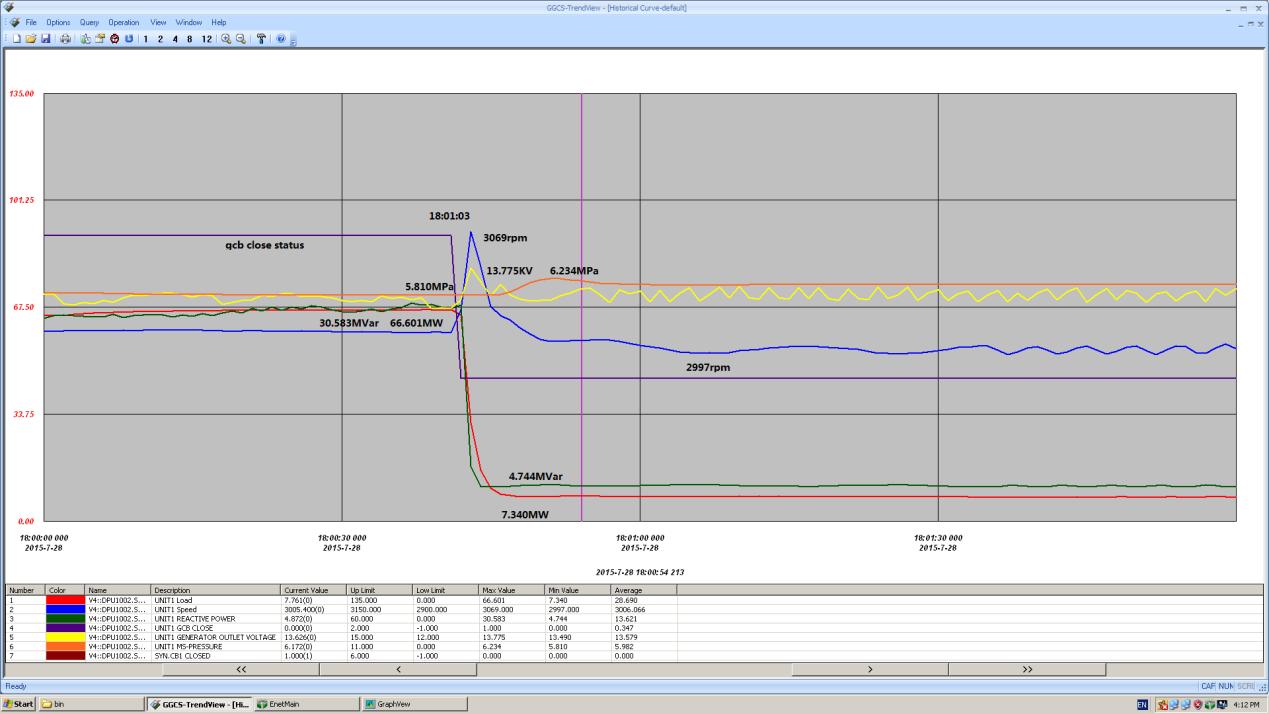Select the UNIT1 Load description cell
This screenshot has width=1269, height=714.
point(215,600)
